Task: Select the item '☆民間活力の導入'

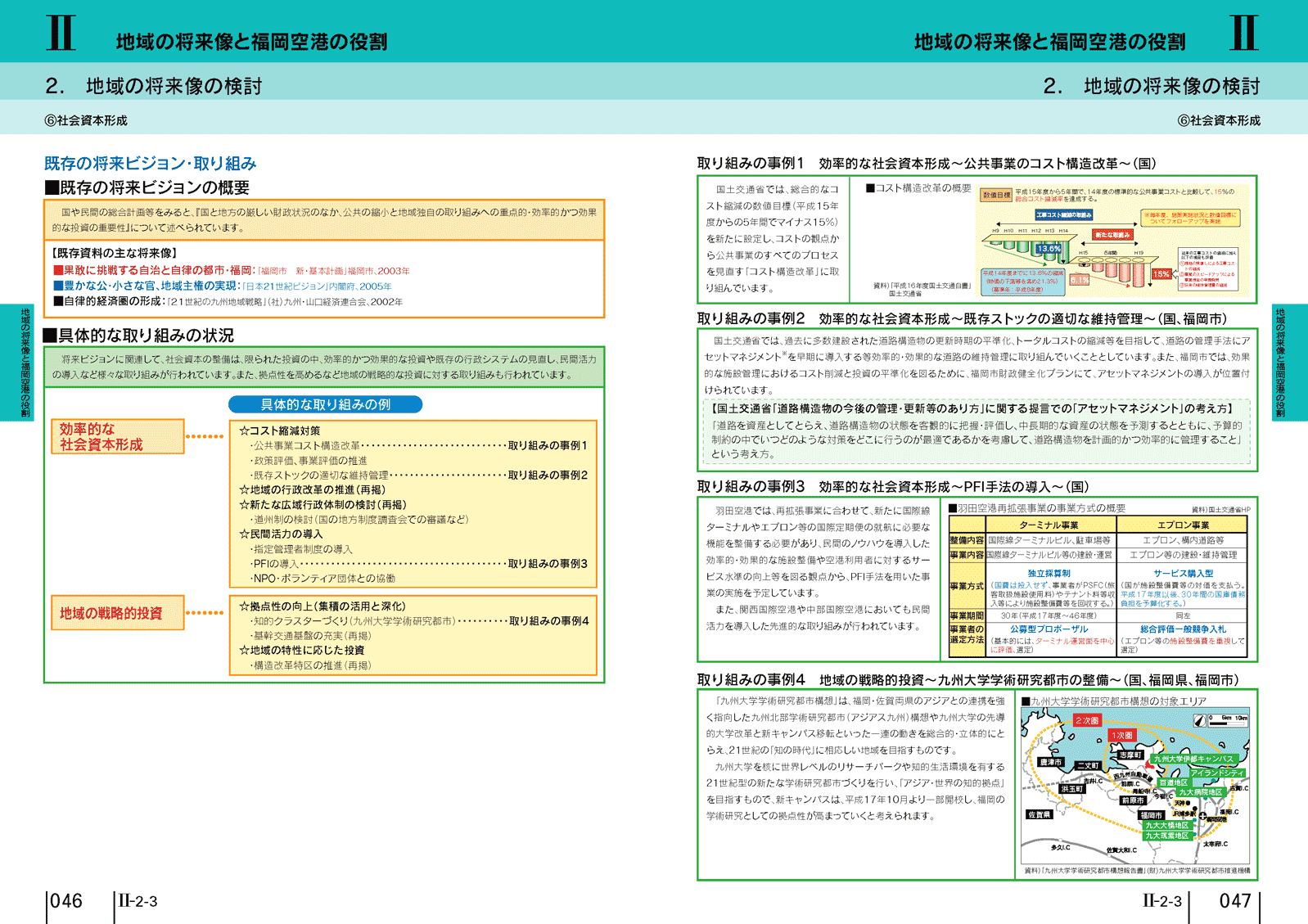Action: [280, 534]
